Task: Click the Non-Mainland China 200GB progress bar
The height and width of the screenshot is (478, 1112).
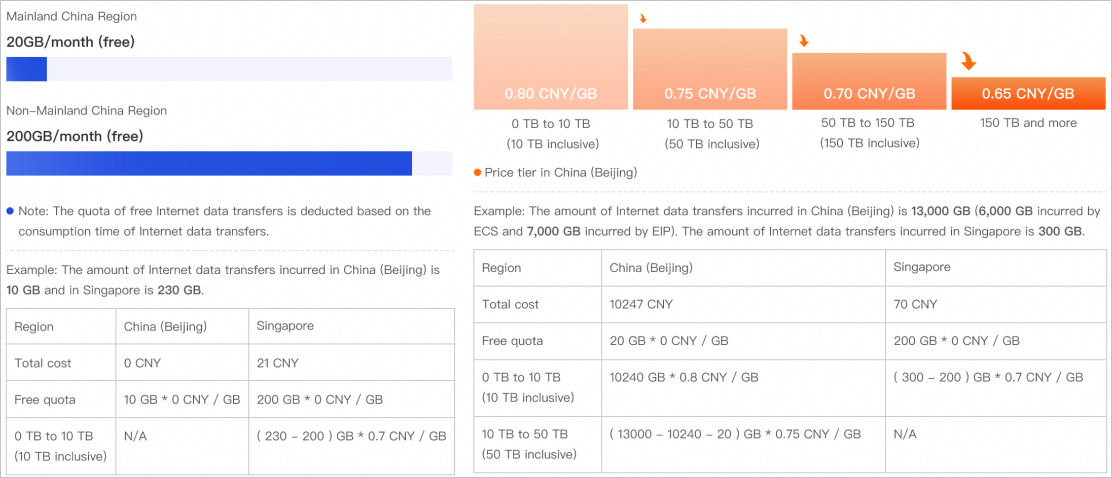Action: [x=229, y=163]
